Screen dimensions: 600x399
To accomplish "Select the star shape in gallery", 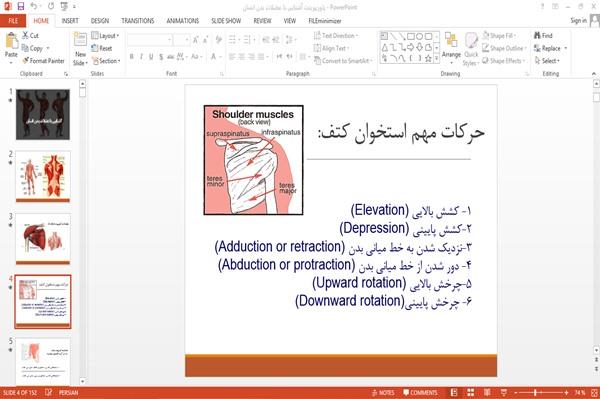I will click(428, 59).
